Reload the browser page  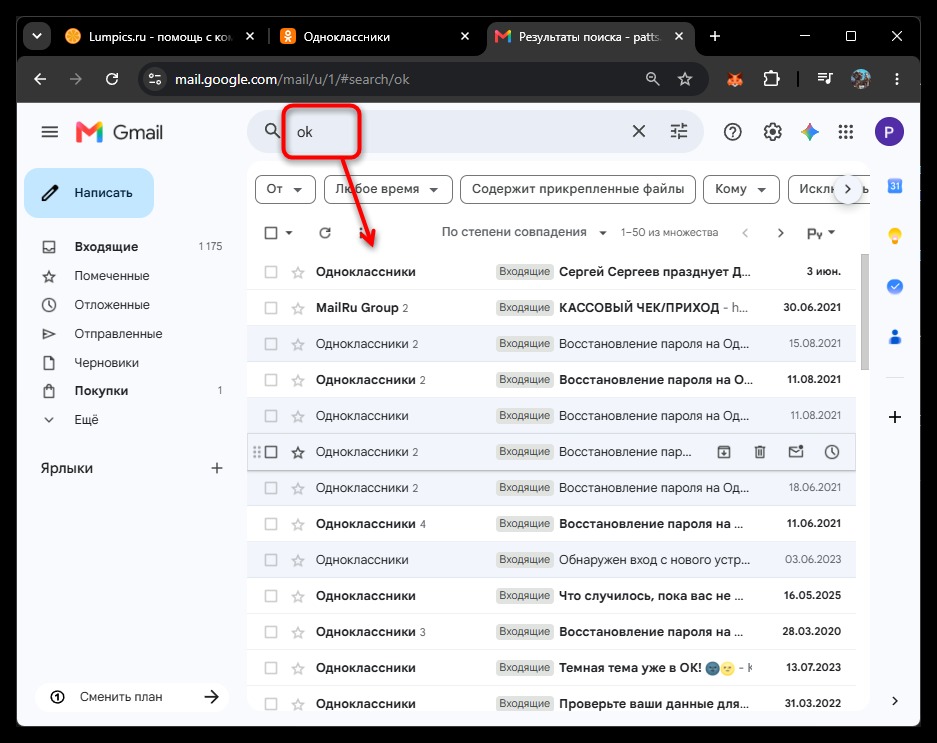pos(112,79)
